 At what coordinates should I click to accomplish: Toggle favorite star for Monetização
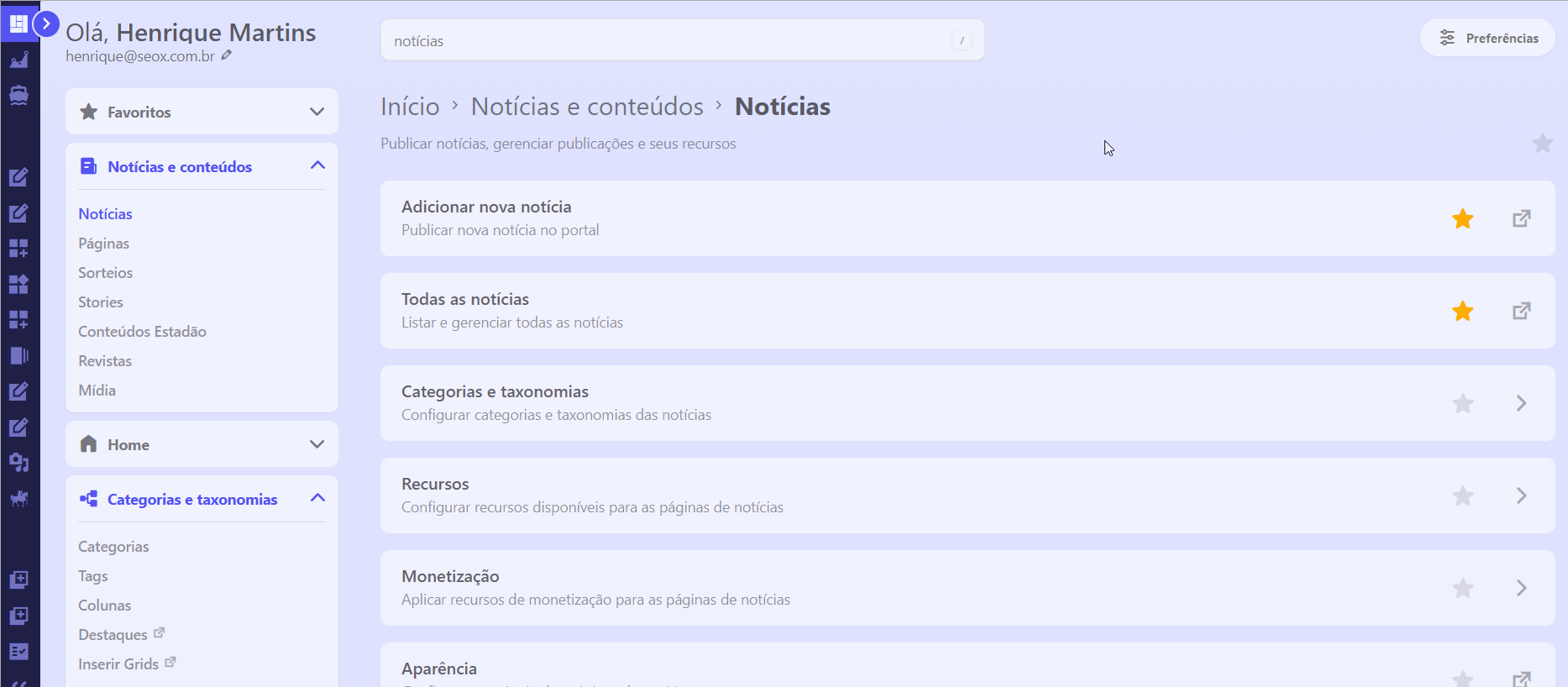pyautogui.click(x=1462, y=588)
